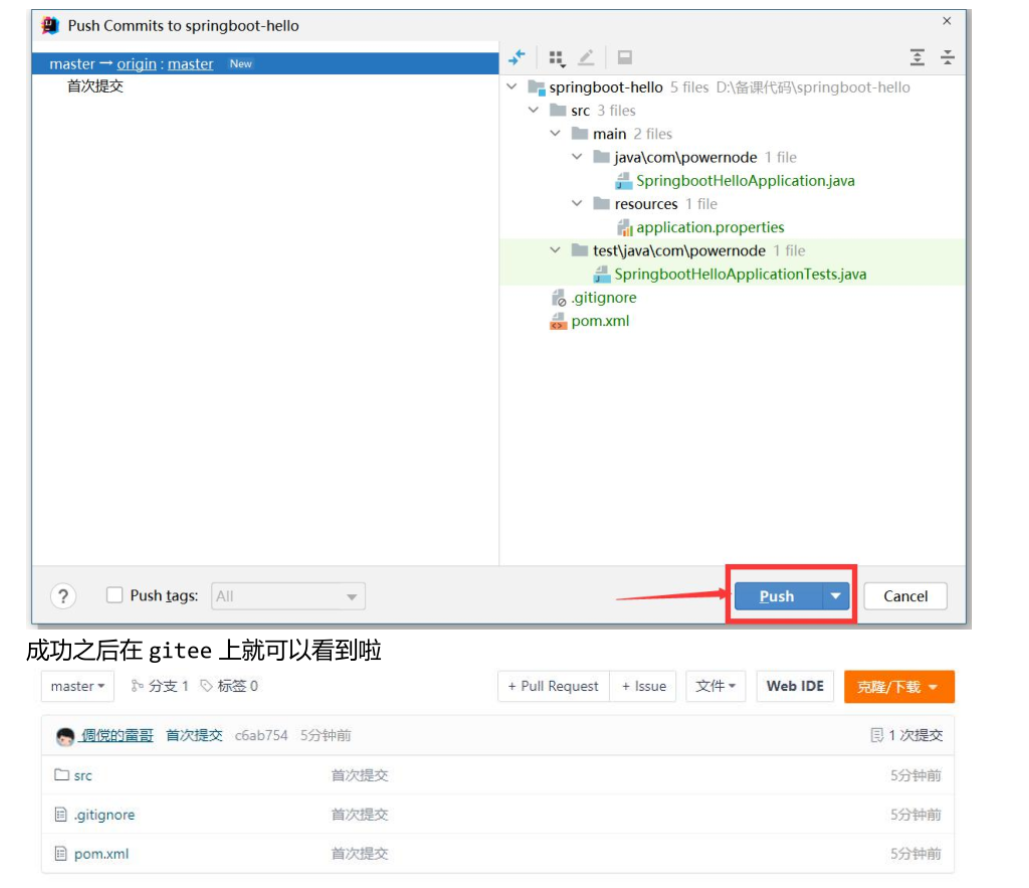Select SpringbootHelloApplicationTests.java in the tree
Image resolution: width=1029 pixels, height=888 pixels.
pyautogui.click(x=740, y=274)
